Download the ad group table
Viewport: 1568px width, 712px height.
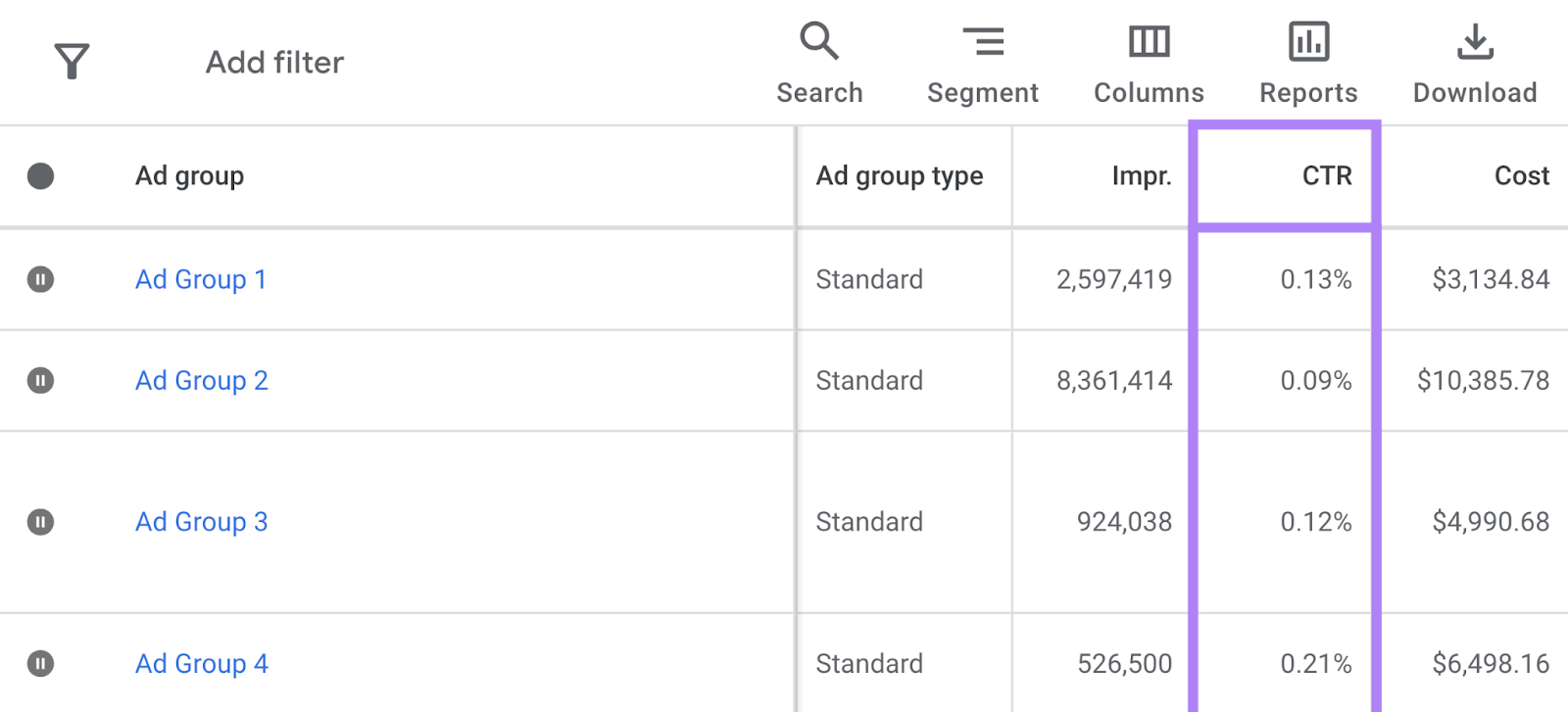click(1475, 63)
